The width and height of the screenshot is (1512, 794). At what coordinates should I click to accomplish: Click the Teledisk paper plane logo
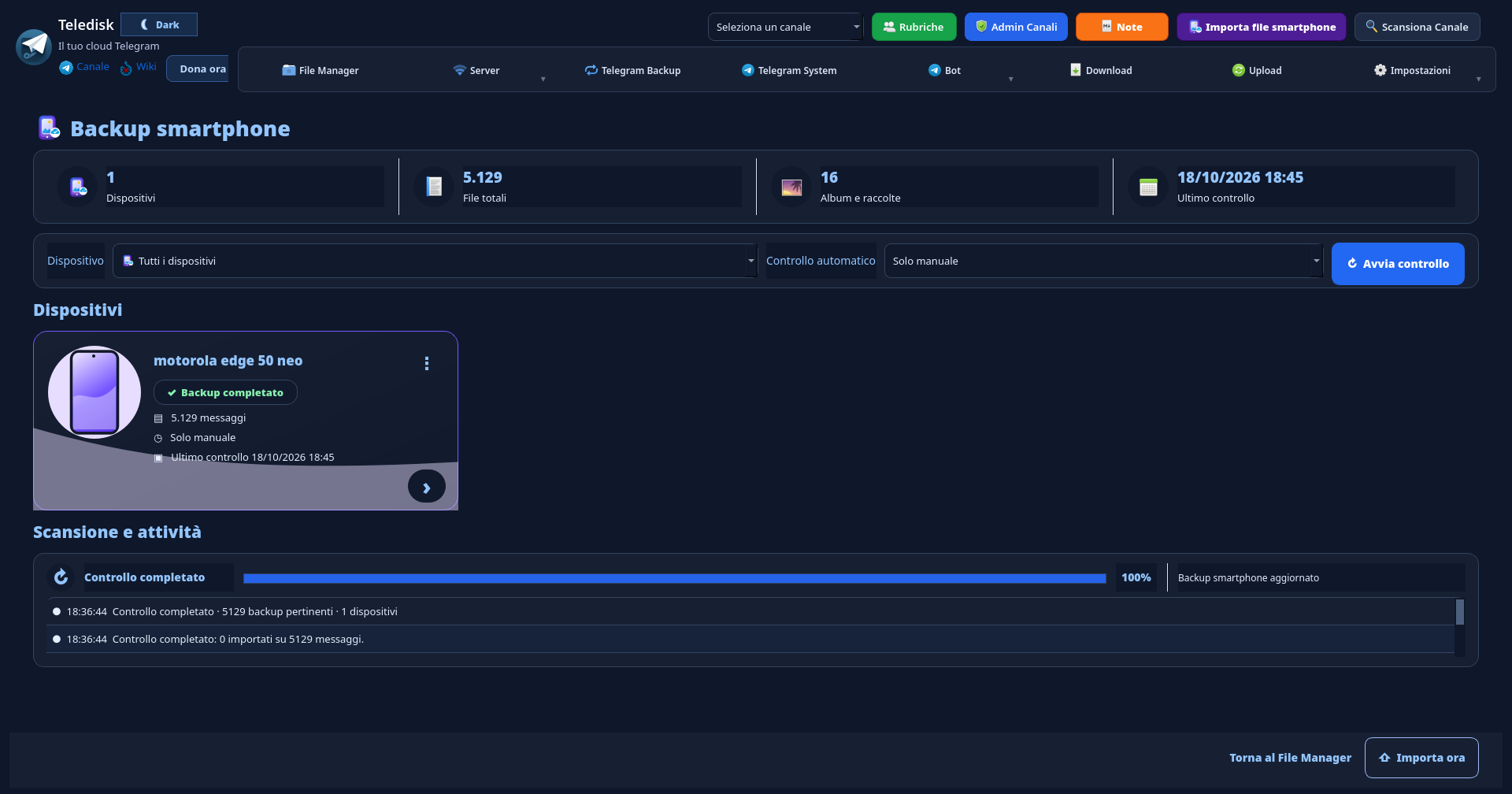click(34, 46)
